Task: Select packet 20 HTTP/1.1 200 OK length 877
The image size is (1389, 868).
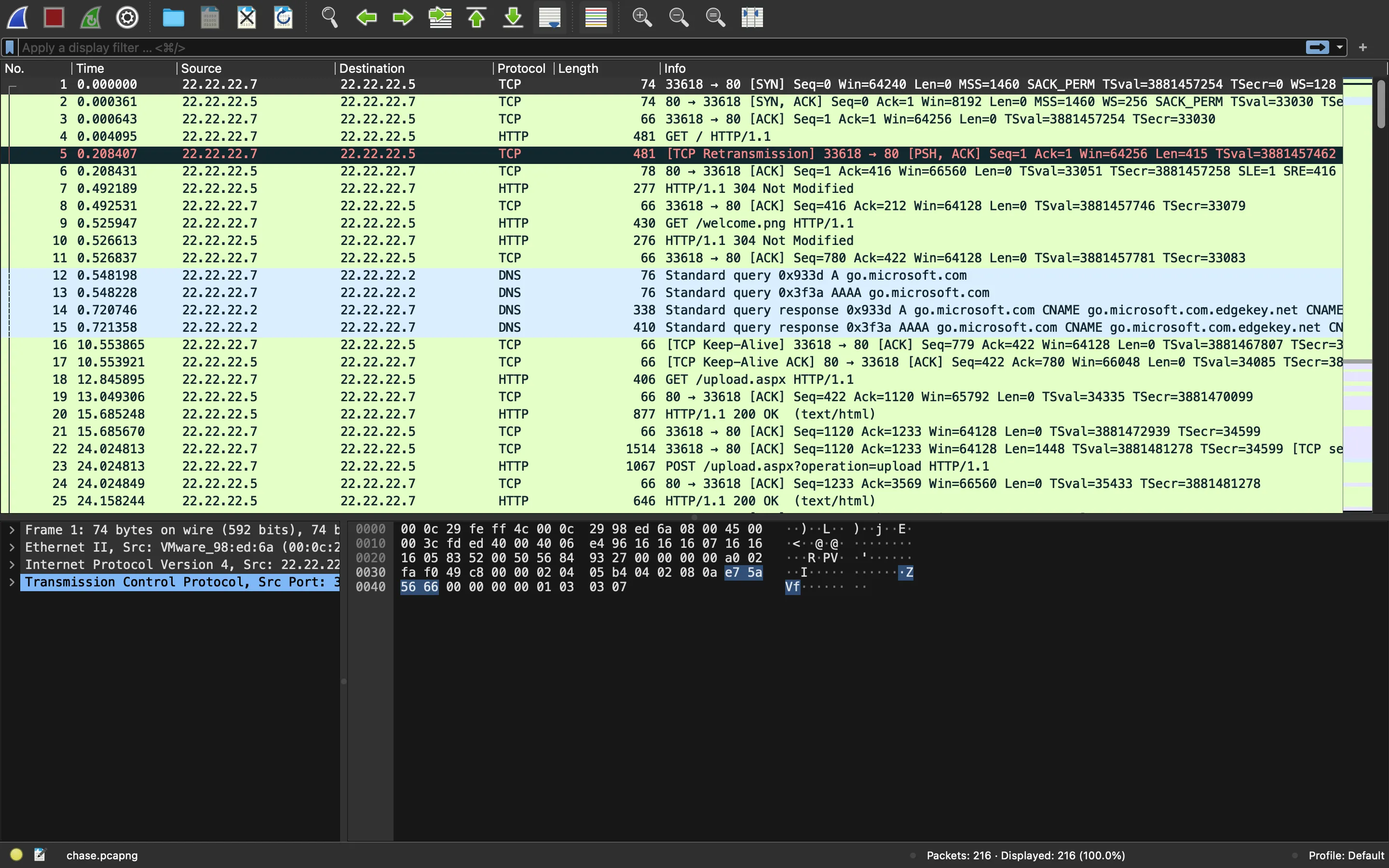Action: pyautogui.click(x=671, y=415)
